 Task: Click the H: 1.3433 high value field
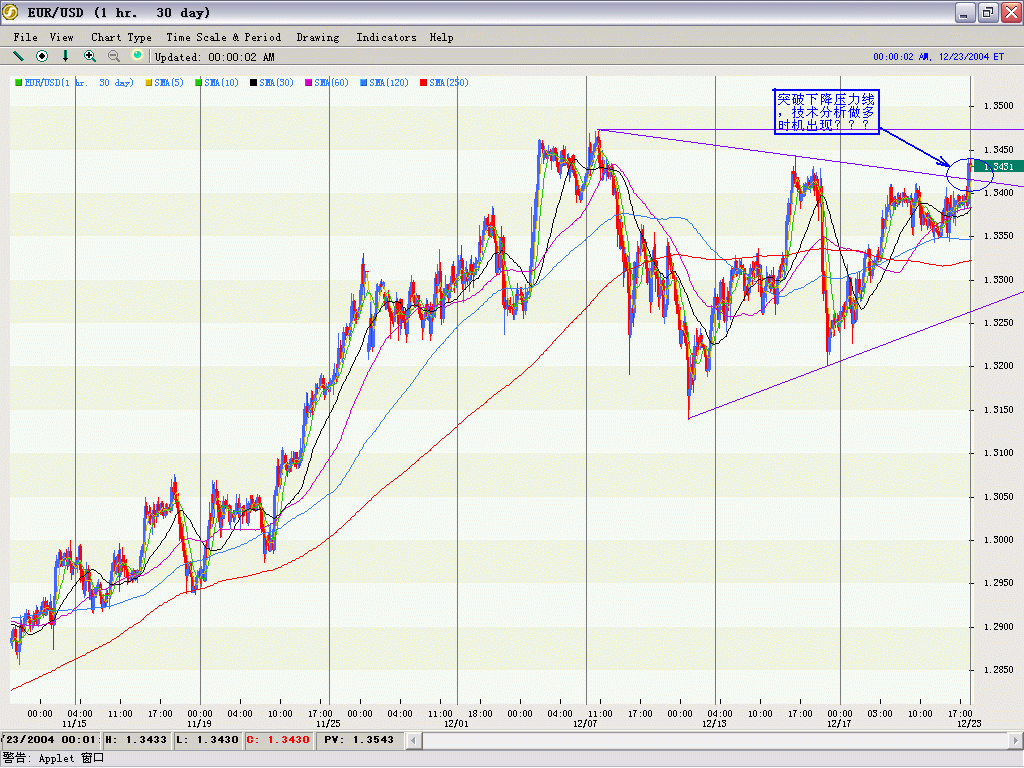pos(136,740)
